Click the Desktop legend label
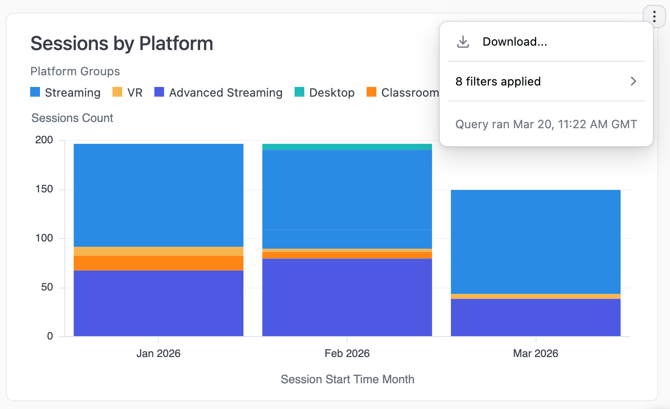Image resolution: width=670 pixels, height=409 pixels. [332, 93]
